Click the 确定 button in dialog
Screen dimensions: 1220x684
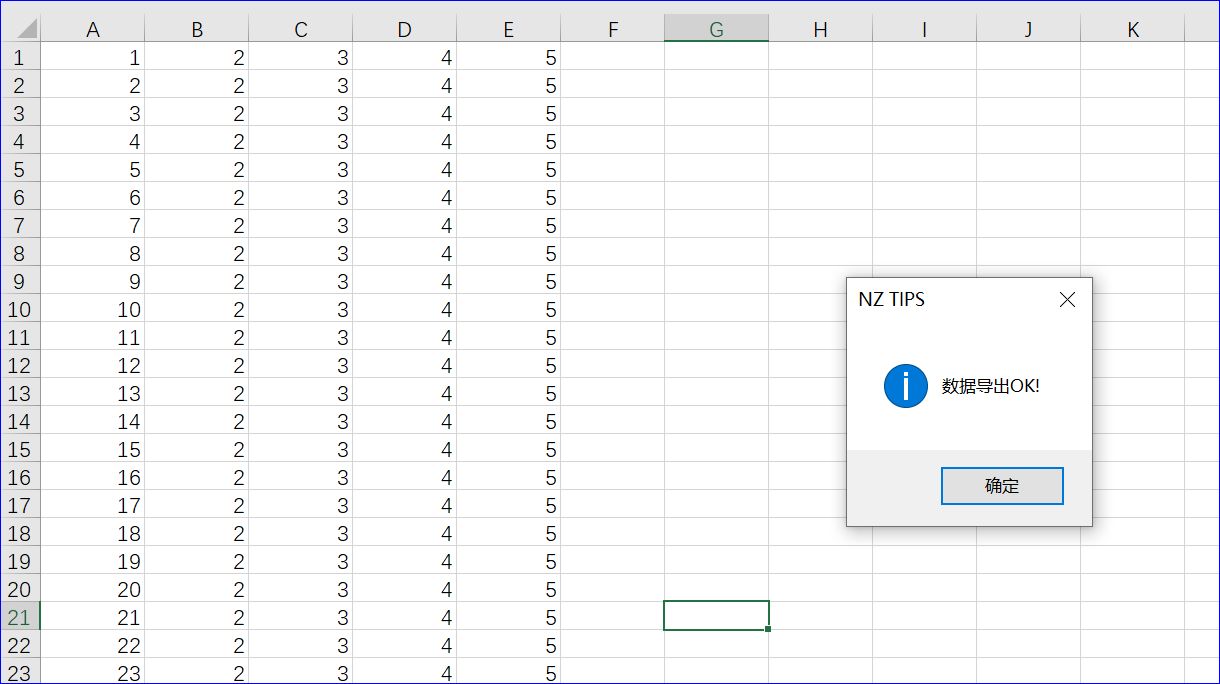tap(1001, 486)
